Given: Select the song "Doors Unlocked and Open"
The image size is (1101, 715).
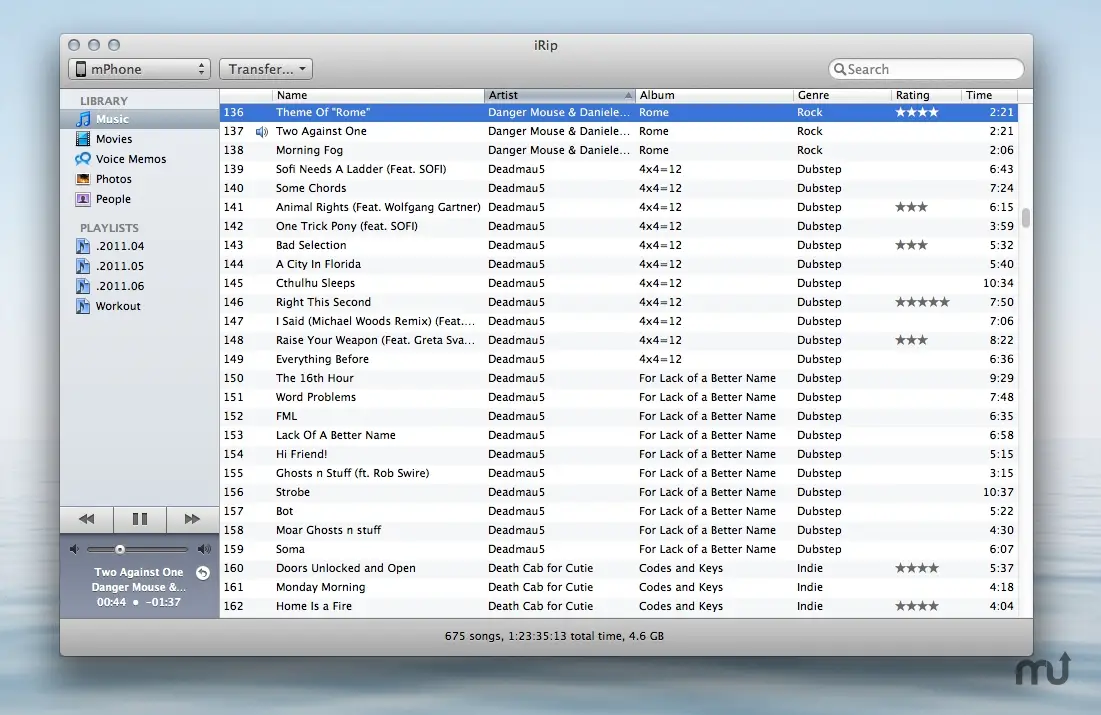Looking at the screenshot, I should tap(619, 568).
